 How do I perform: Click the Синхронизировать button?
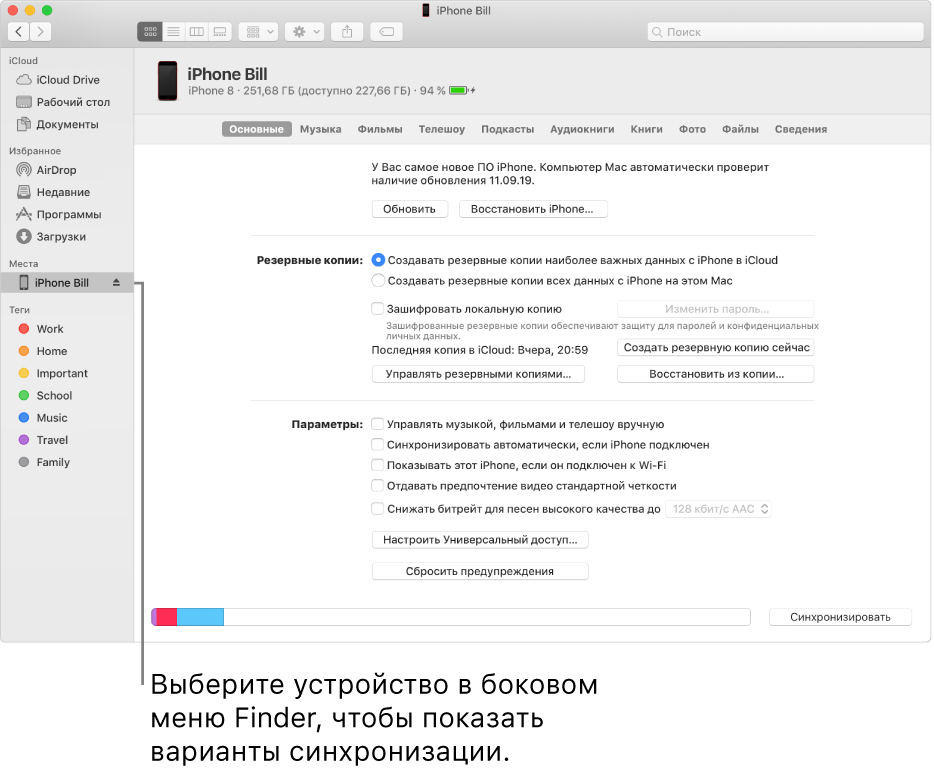[x=840, y=617]
